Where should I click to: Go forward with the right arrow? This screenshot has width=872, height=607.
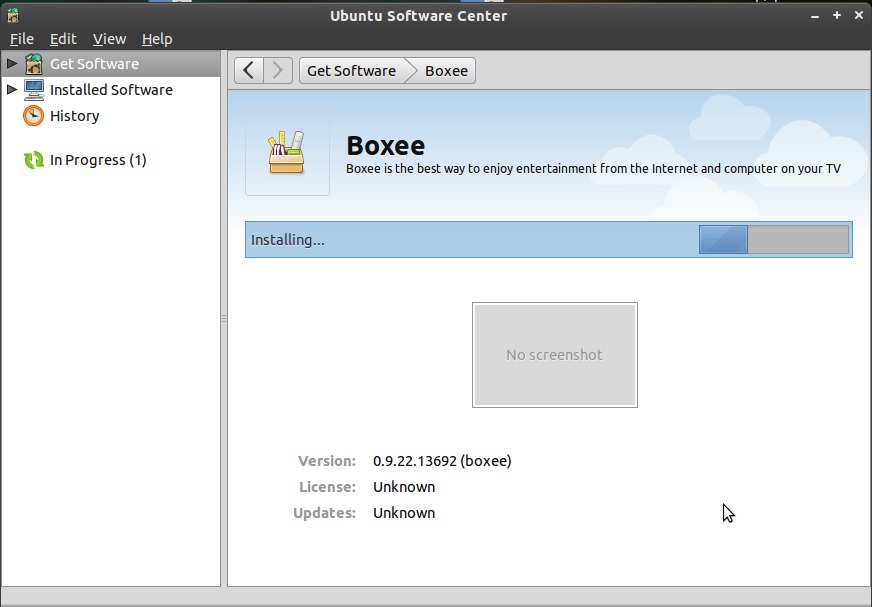(x=278, y=71)
